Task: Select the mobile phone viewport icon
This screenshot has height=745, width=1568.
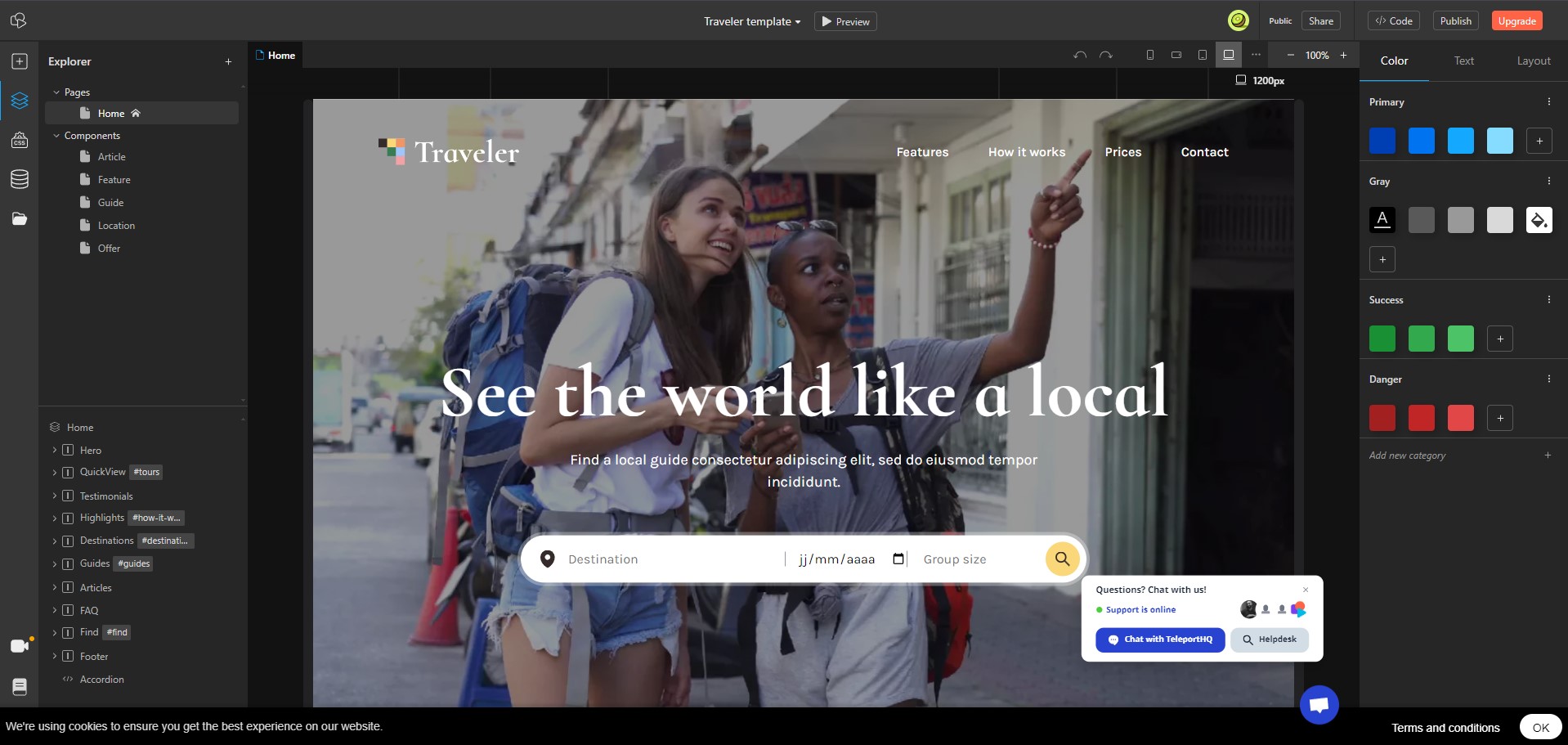Action: point(1150,55)
